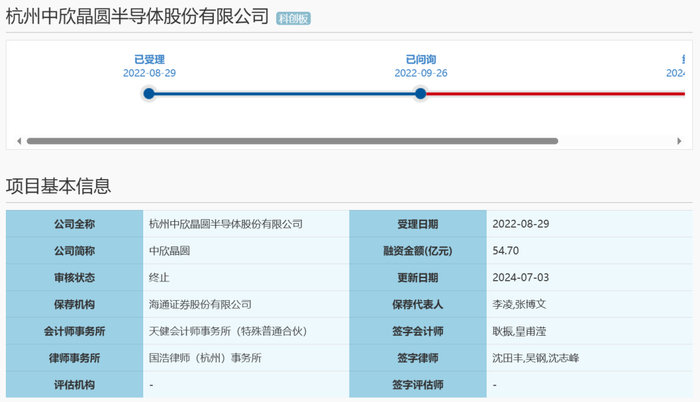
Task: Select the 已受理 stage label
Action: (150, 59)
